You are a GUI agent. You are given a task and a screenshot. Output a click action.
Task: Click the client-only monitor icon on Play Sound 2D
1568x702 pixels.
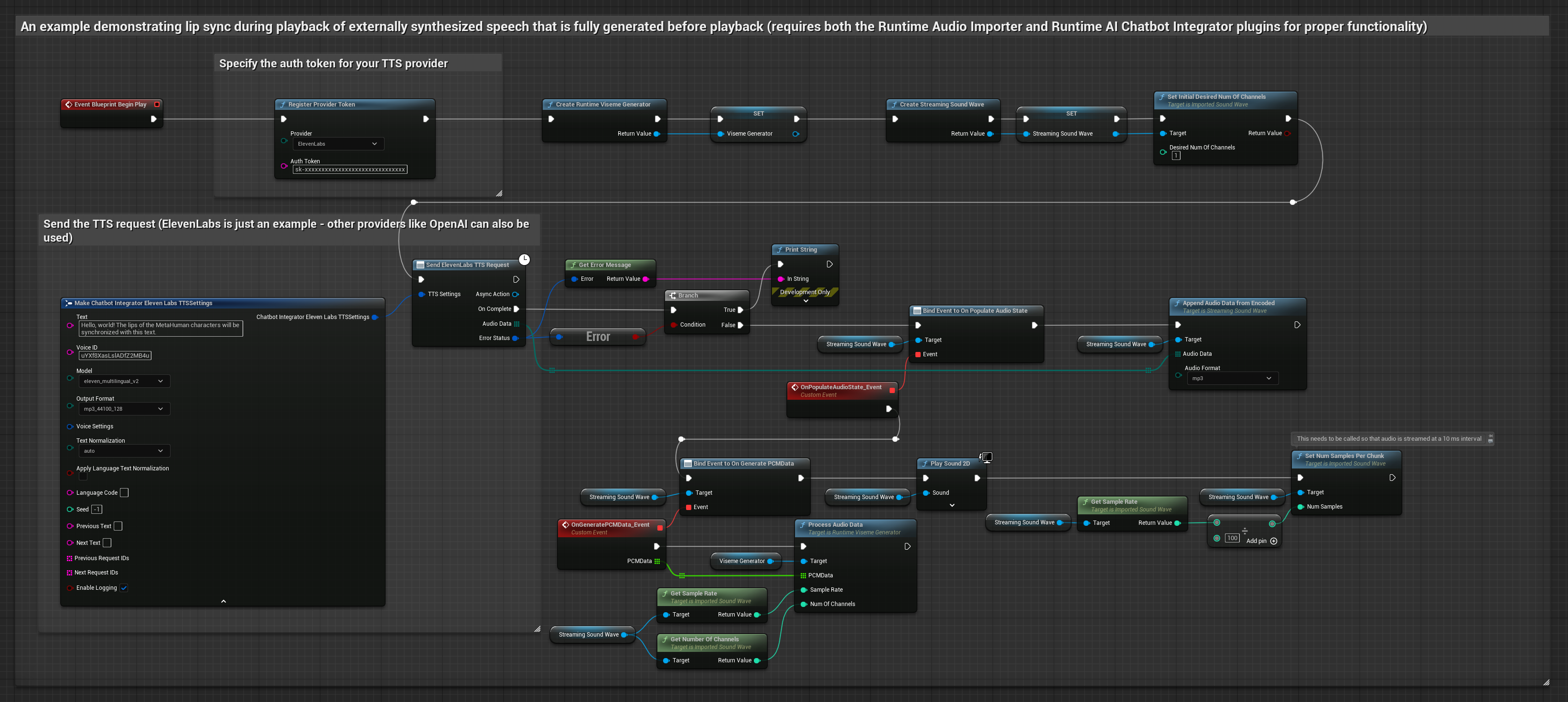987,457
